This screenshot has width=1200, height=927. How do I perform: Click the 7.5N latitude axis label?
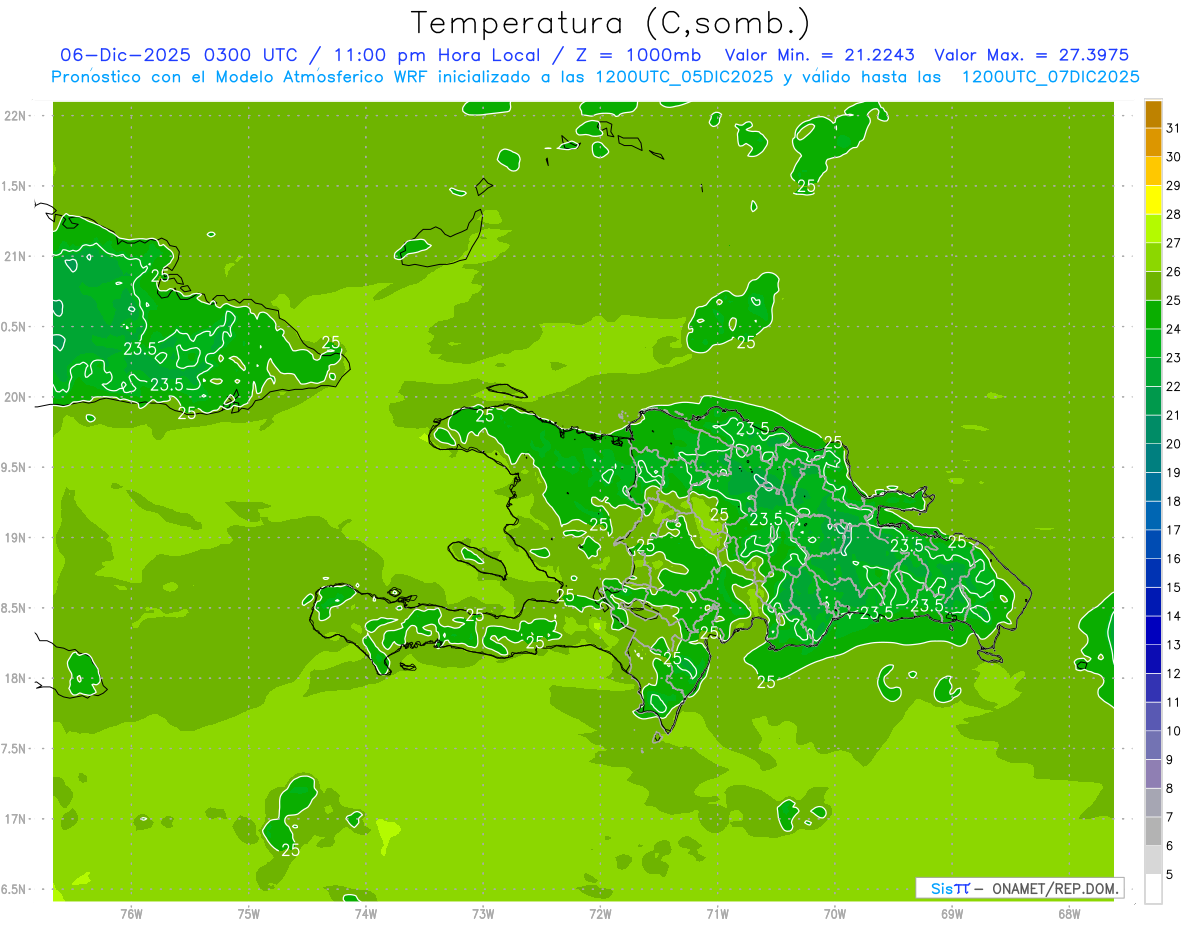pyautogui.click(x=15, y=749)
